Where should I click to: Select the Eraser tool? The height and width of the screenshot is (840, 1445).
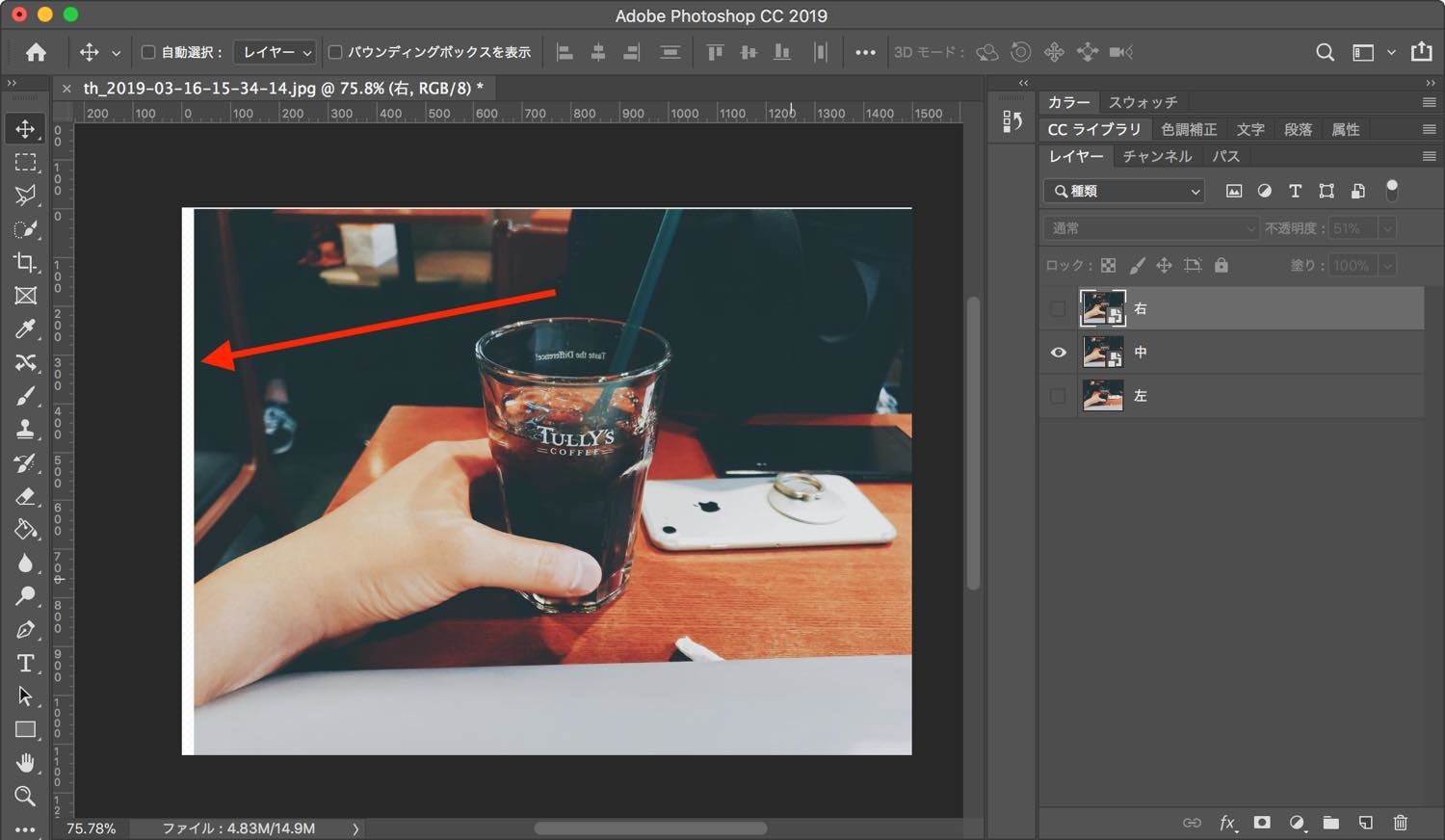(x=26, y=496)
